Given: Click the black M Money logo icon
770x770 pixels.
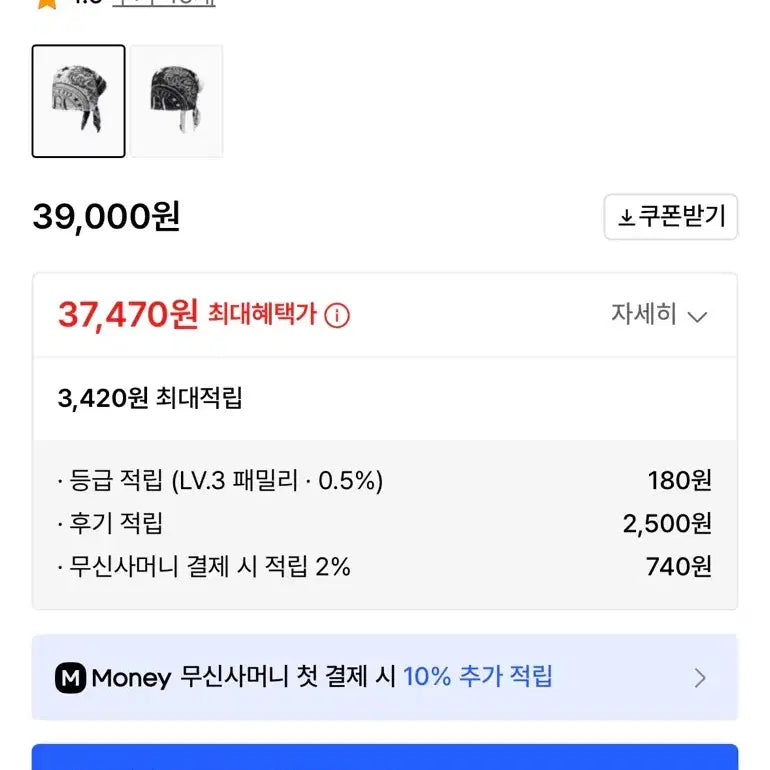Looking at the screenshot, I should click(x=70, y=678).
